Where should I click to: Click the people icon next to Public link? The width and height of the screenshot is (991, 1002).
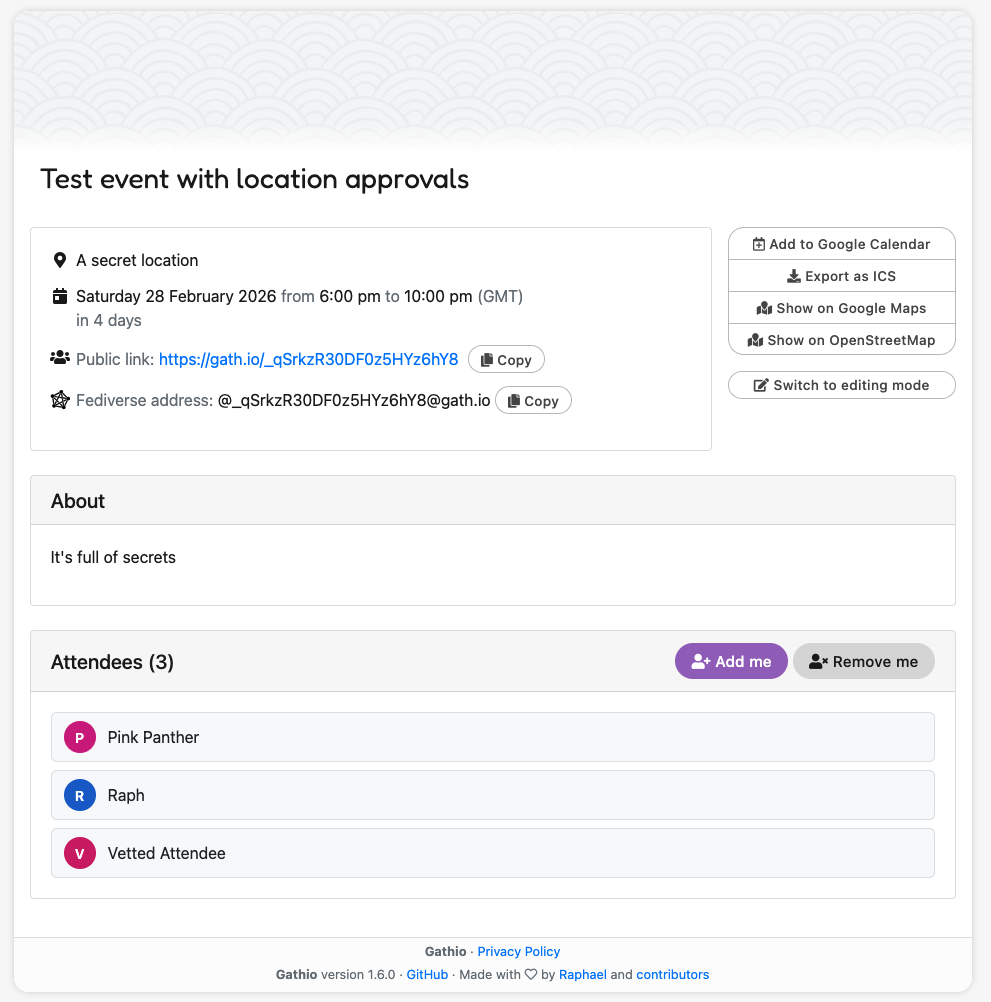click(60, 358)
